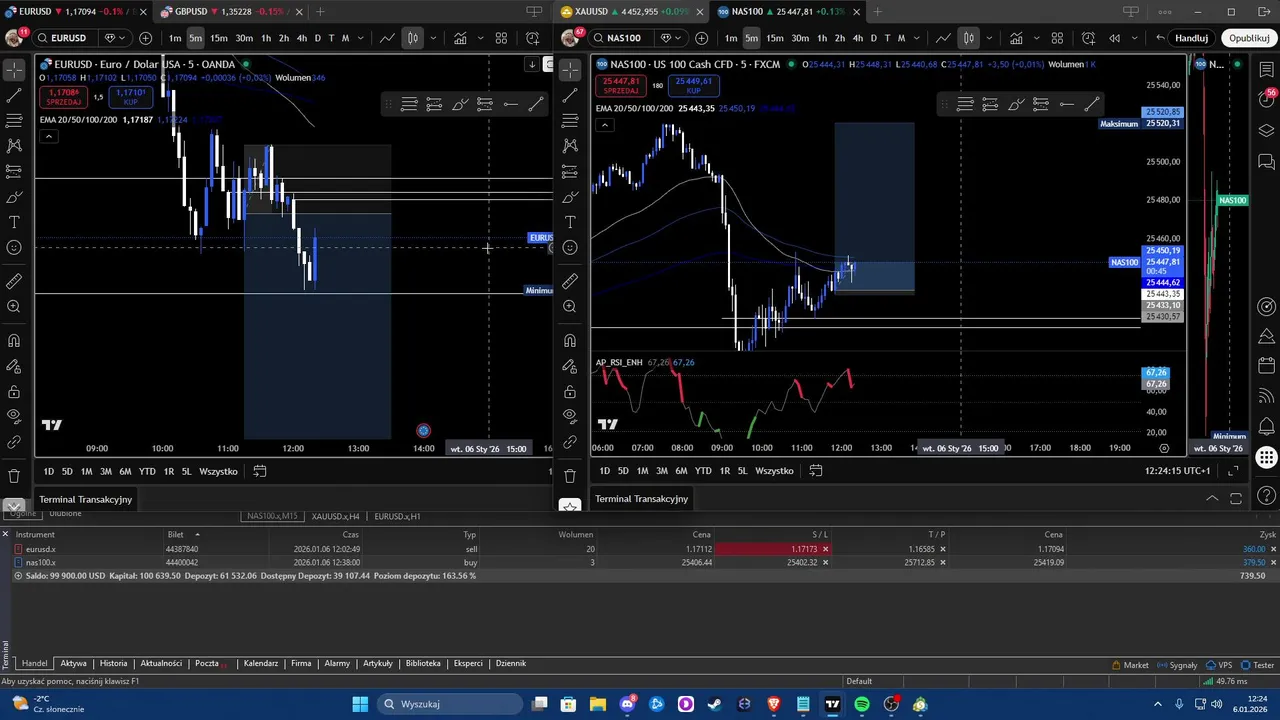Open the date range calendar icon in EURUSD window
The width and height of the screenshot is (1280, 720).
(x=260, y=471)
